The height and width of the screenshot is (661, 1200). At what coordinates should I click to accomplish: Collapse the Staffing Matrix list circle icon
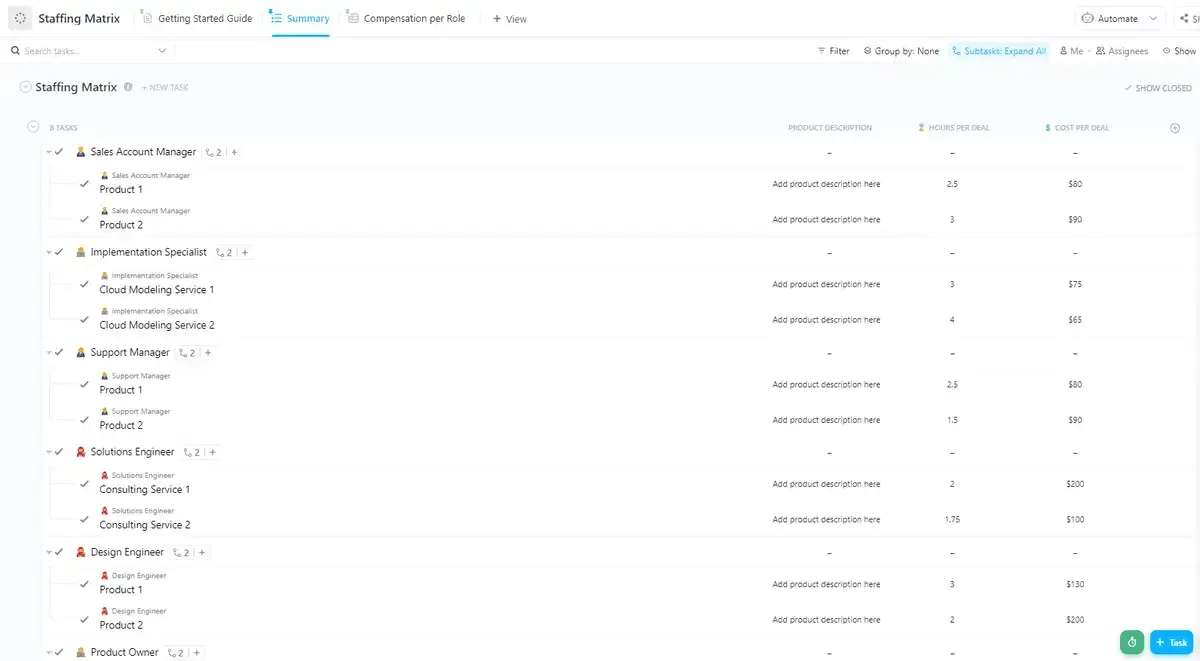(25, 87)
